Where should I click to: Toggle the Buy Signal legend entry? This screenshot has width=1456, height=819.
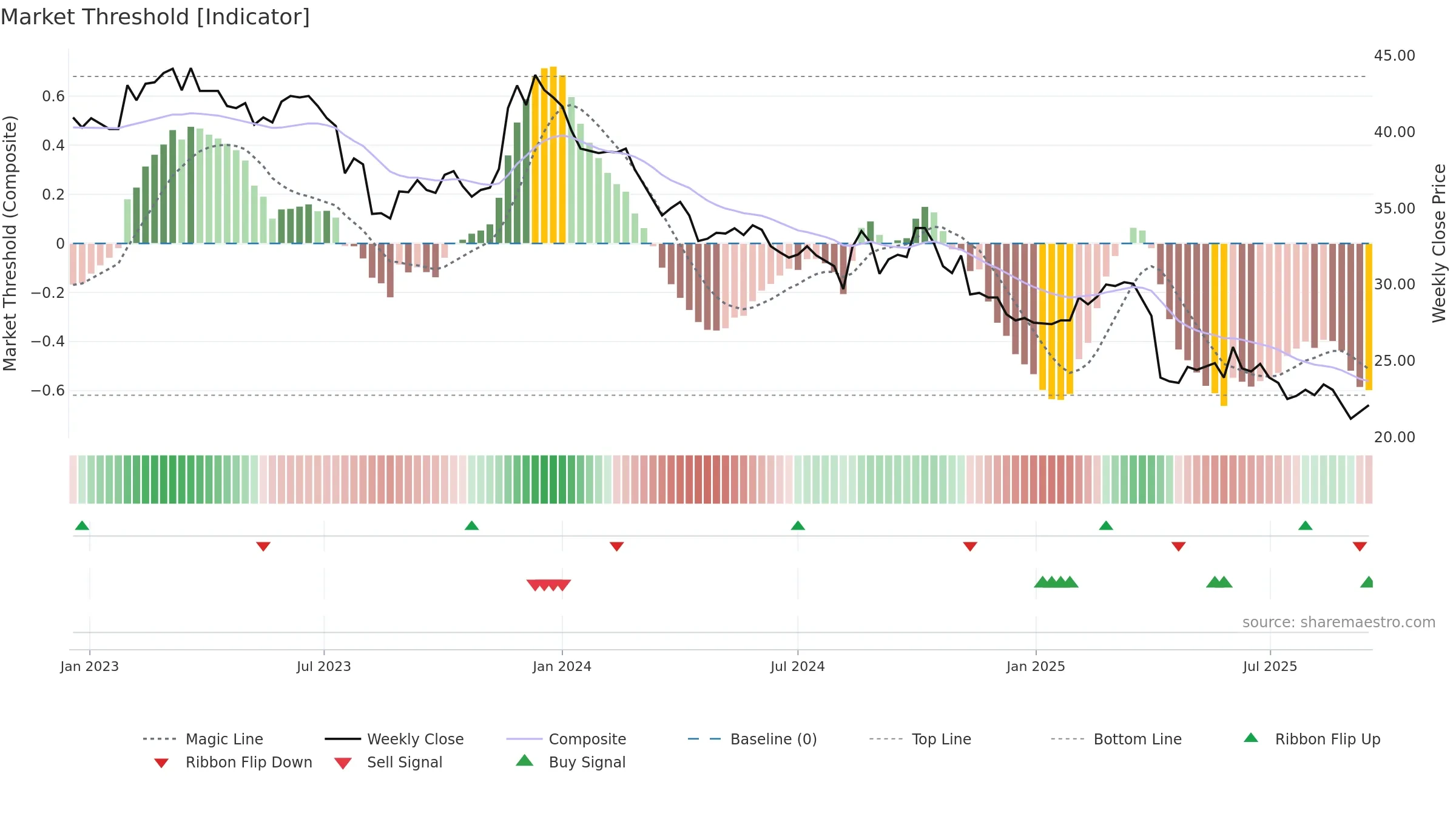(x=570, y=762)
